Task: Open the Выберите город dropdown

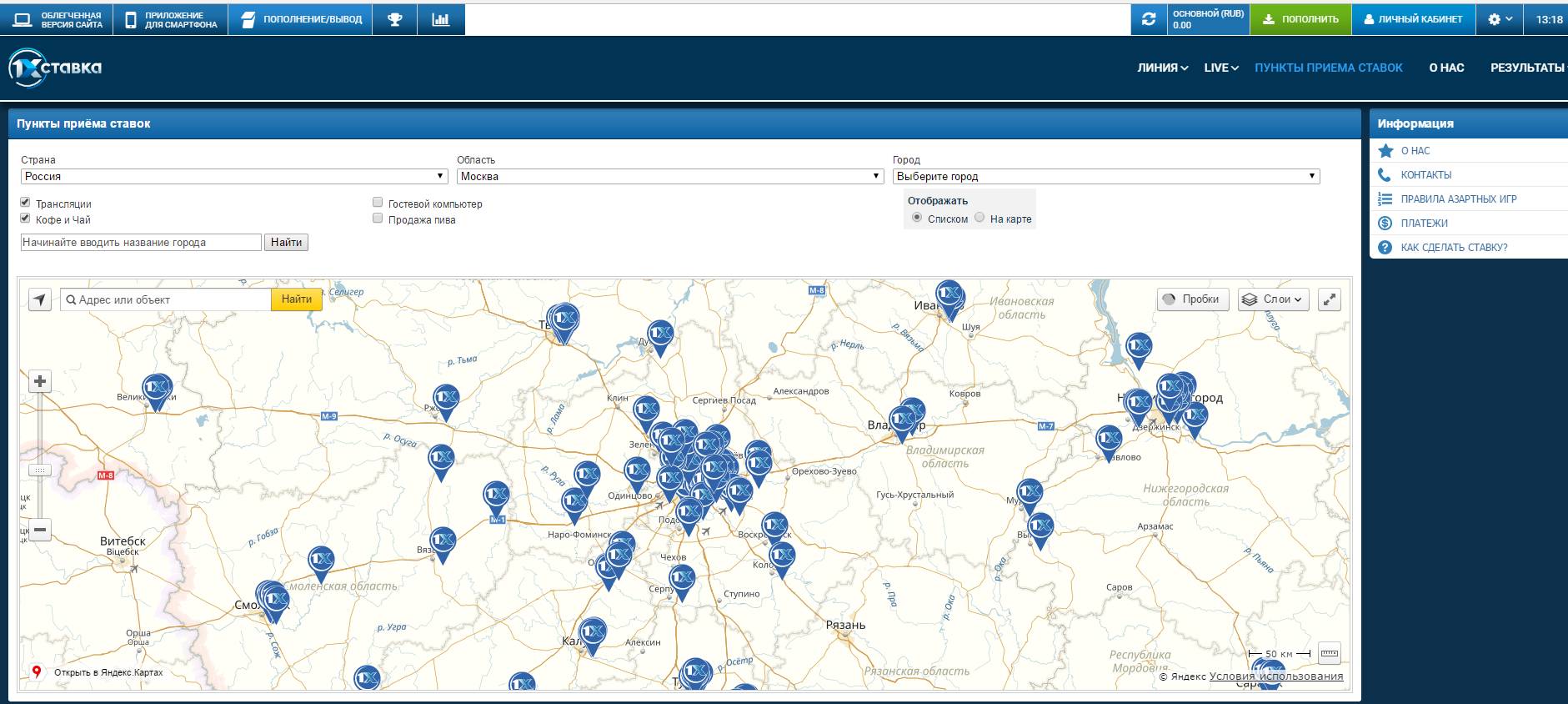Action: (x=1106, y=176)
